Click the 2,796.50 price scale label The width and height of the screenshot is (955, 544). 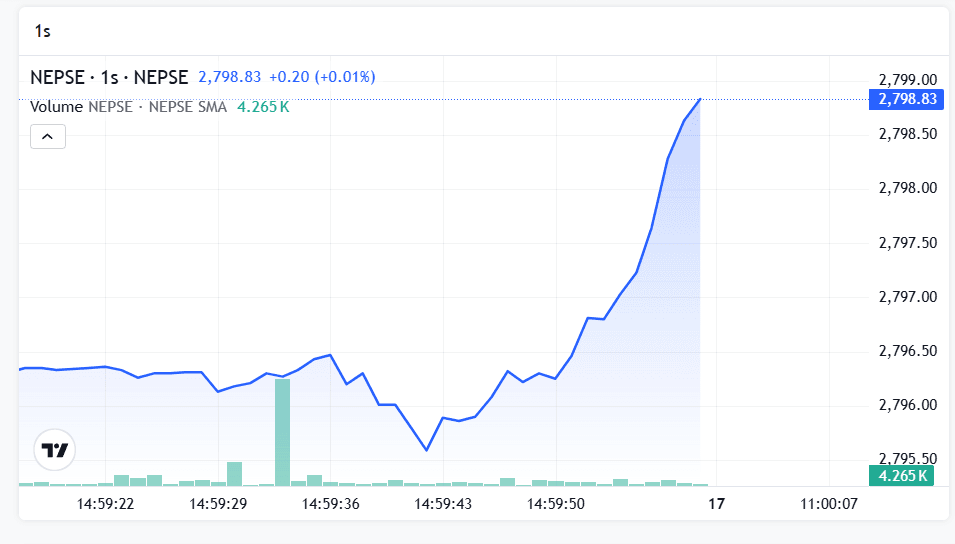tap(907, 351)
